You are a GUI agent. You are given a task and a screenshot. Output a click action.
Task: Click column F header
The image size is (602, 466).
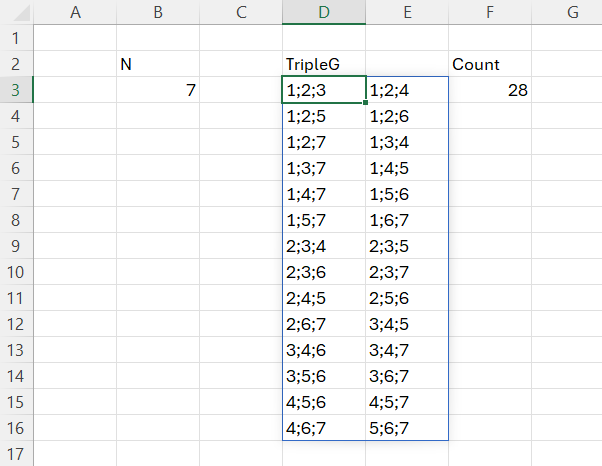[x=490, y=12]
